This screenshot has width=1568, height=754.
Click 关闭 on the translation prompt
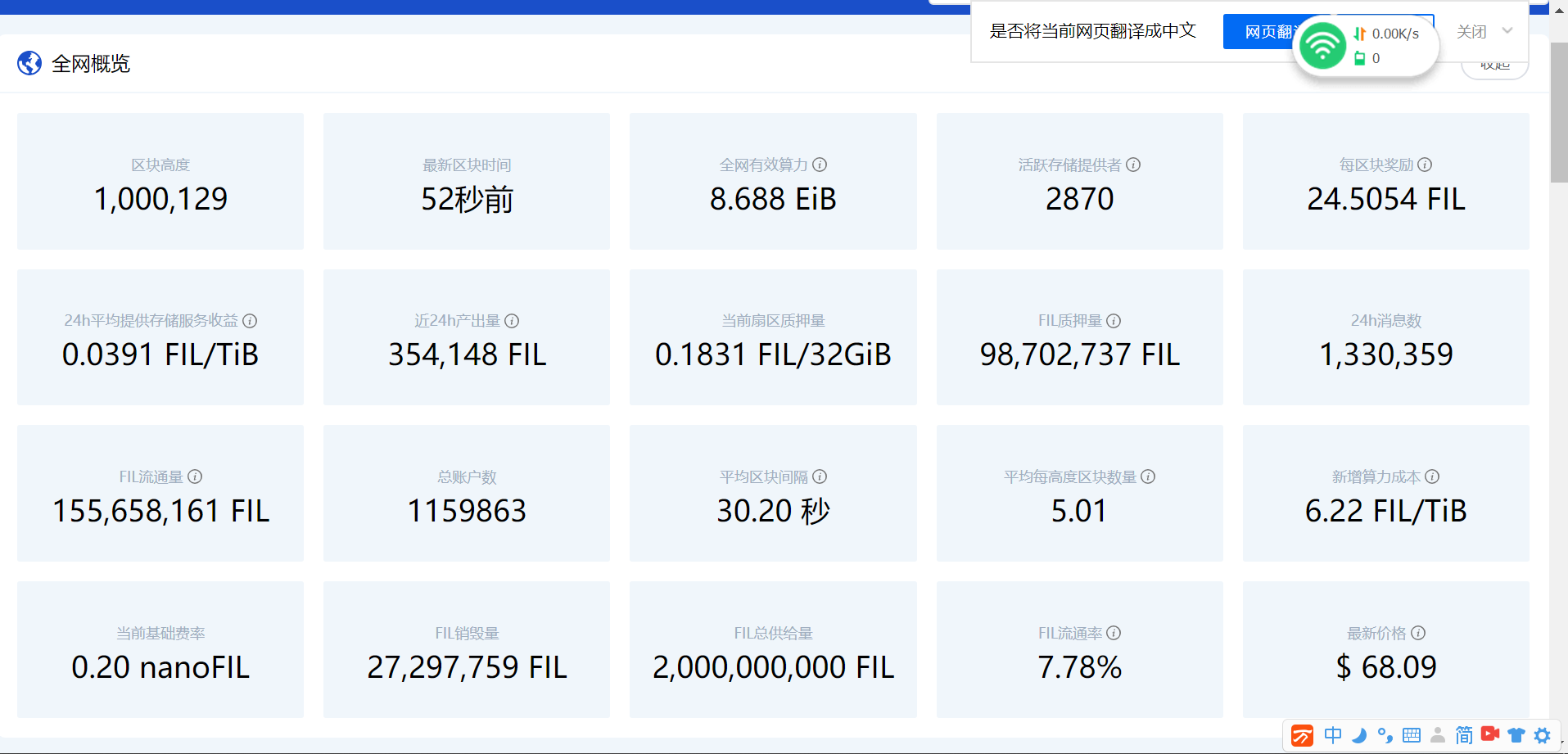click(x=1471, y=32)
